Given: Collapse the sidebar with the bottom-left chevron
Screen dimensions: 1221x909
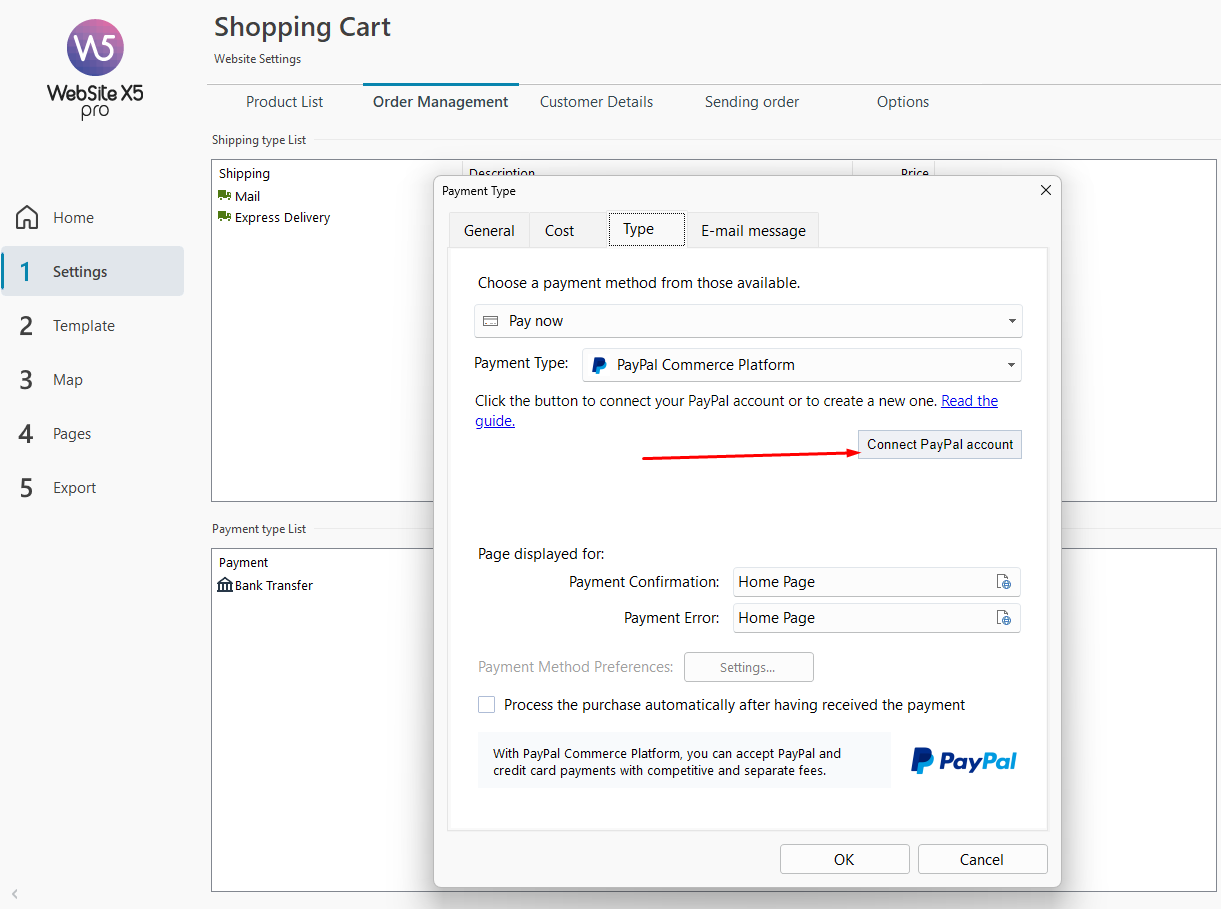Looking at the screenshot, I should 15,893.
